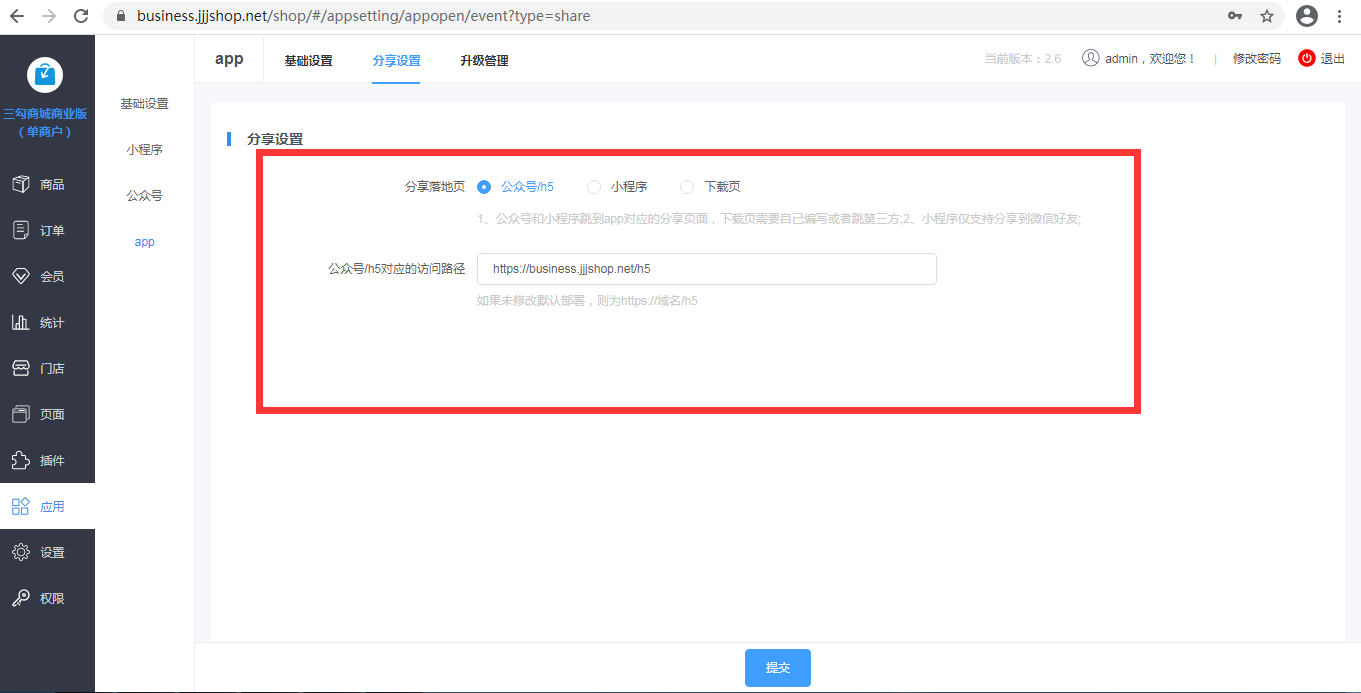
Task: Click the 门店 storefront icon
Action: pos(20,368)
